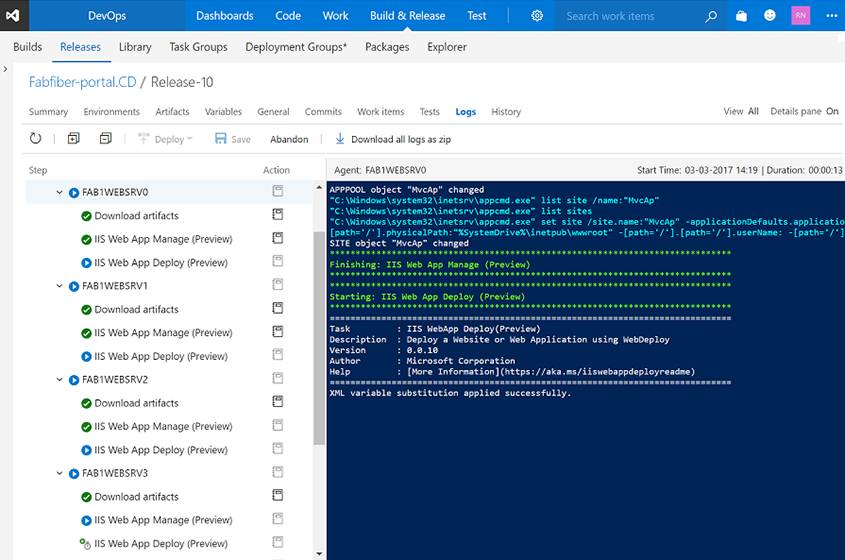This screenshot has width=845, height=560.
Task: Click the scroll down arrow of steps list
Action: pos(319,554)
